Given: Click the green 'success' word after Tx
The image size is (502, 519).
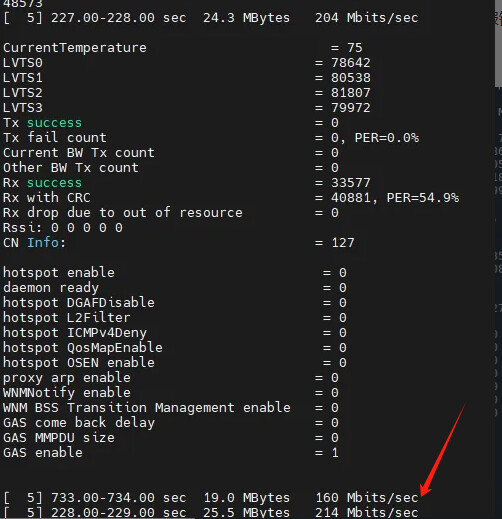Looking at the screenshot, I should (54, 123).
